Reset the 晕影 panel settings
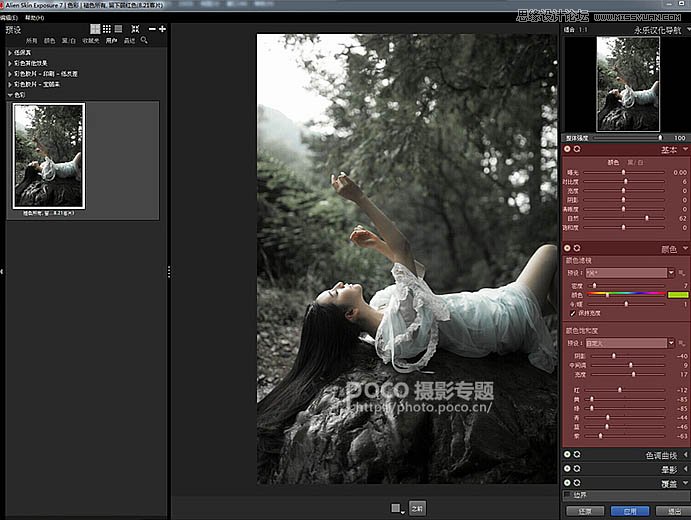 577,468
